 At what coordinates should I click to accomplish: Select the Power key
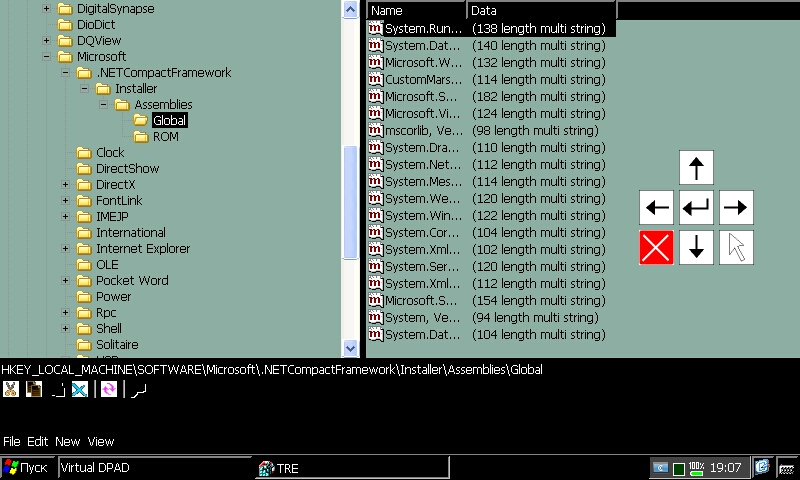click(113, 296)
